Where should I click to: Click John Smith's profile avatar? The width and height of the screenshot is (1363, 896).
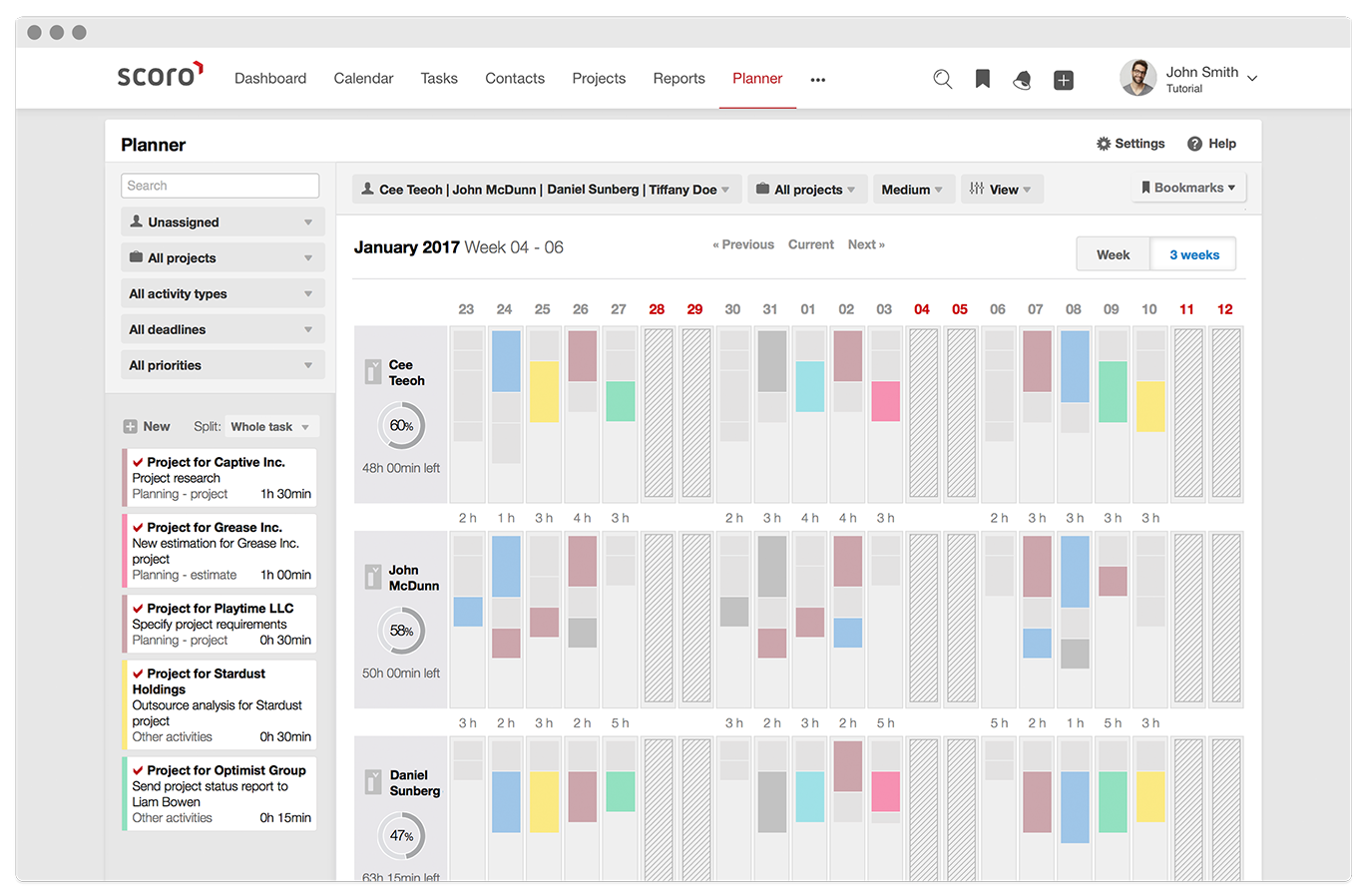(1137, 77)
